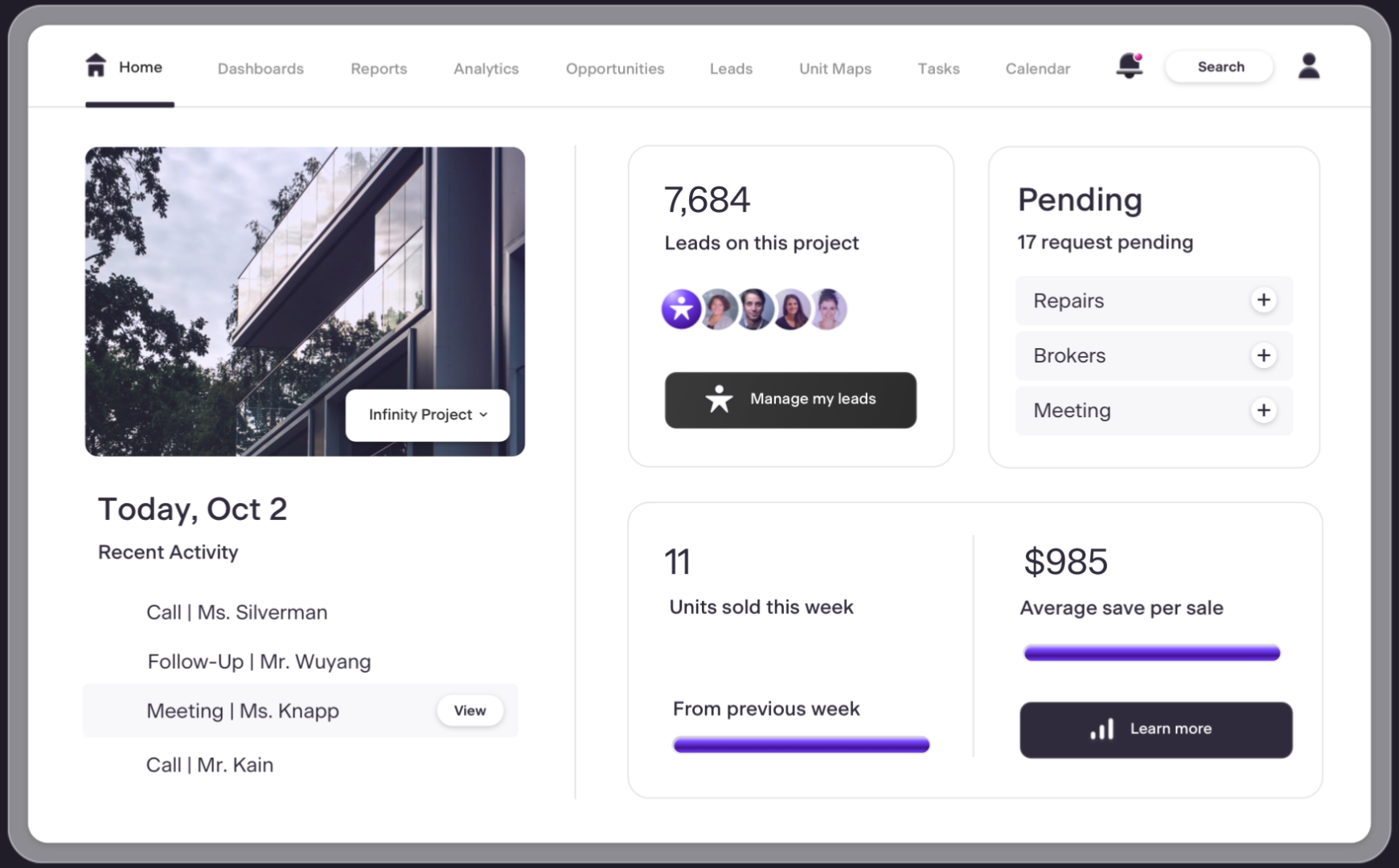Viewport: 1399px width, 868px height.
Task: Add a new Brokers request via plus icon
Action: pyautogui.click(x=1264, y=355)
